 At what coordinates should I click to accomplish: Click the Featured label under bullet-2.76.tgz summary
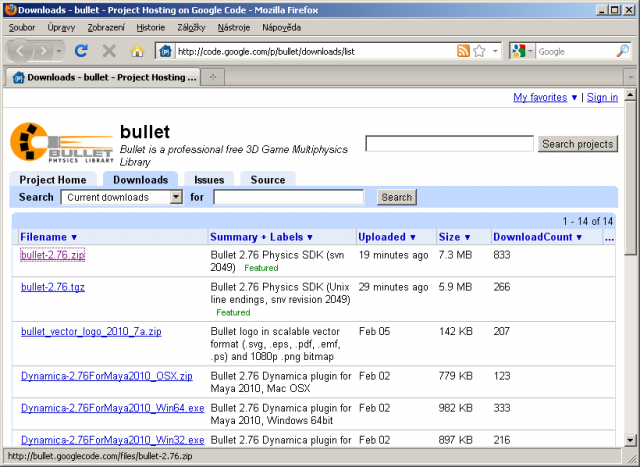pyautogui.click(x=233, y=313)
